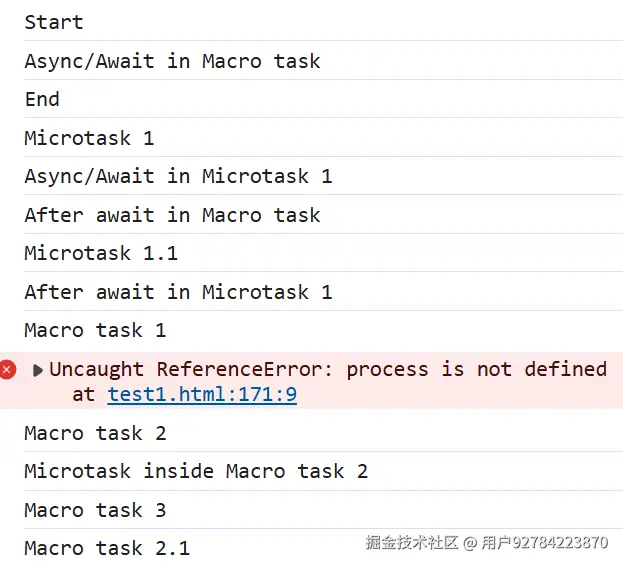Expand the Uncaught ReferenceError message

click(38, 370)
